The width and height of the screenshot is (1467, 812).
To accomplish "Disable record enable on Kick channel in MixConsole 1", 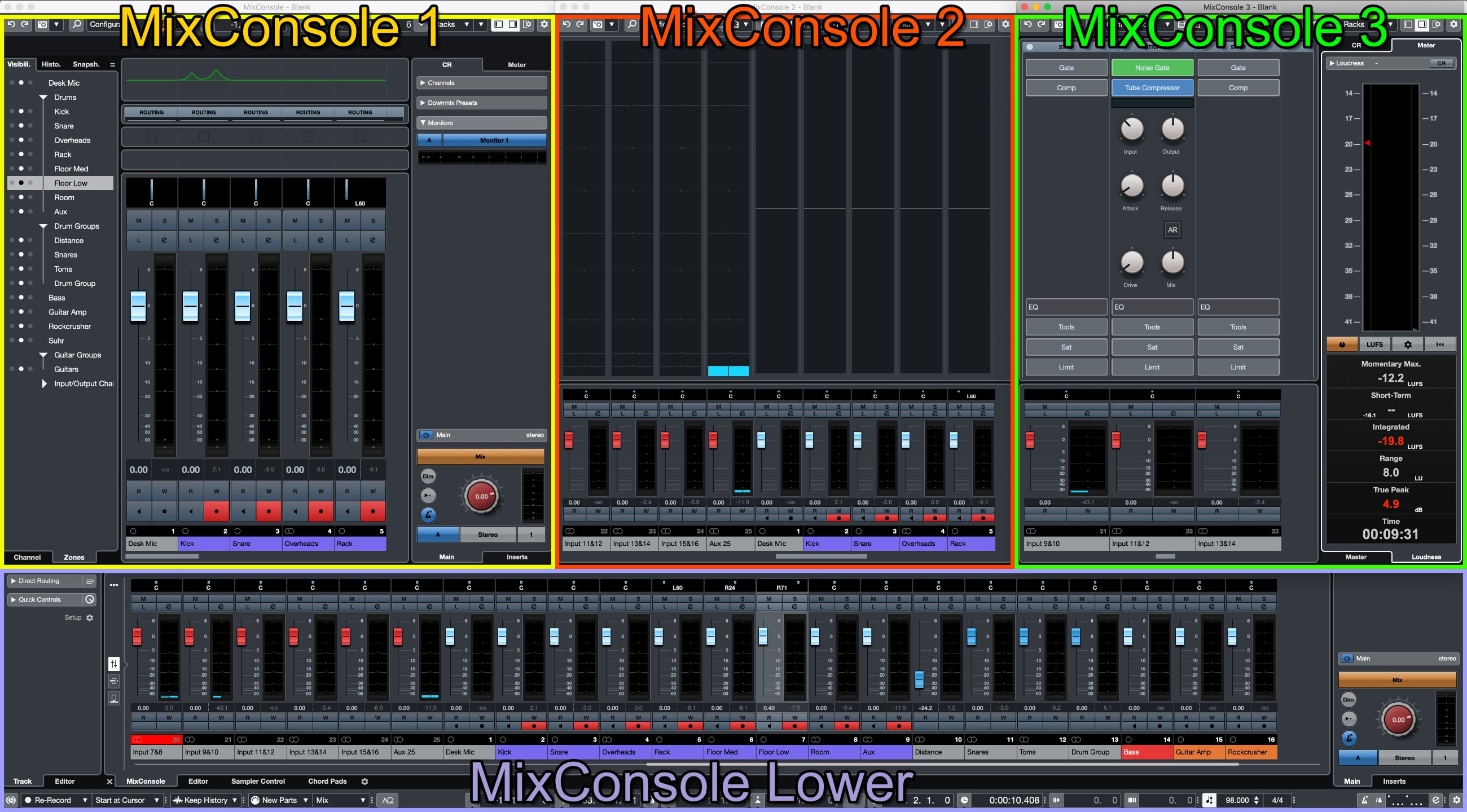I will pyautogui.click(x=217, y=511).
